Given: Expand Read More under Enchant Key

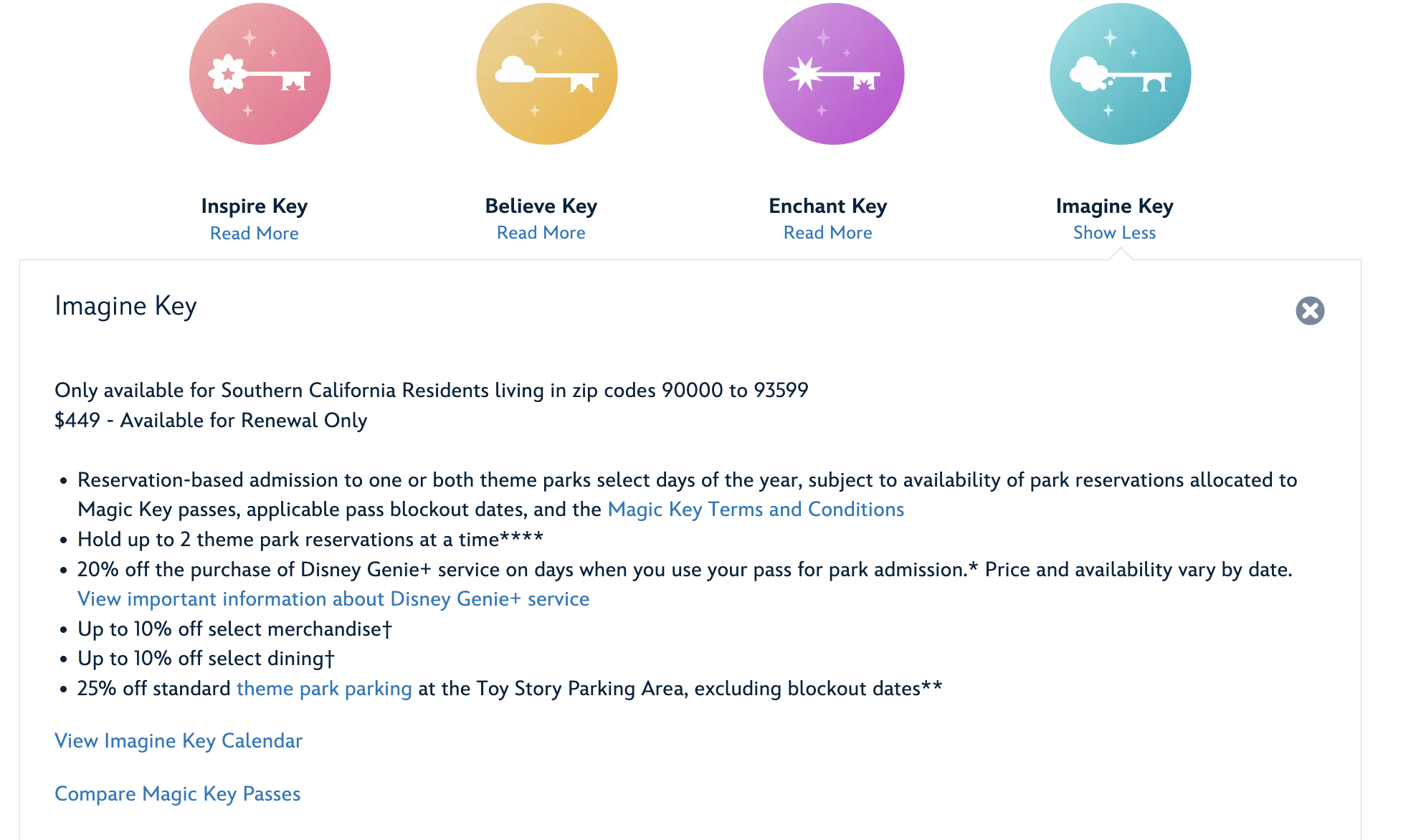Looking at the screenshot, I should [x=828, y=232].
